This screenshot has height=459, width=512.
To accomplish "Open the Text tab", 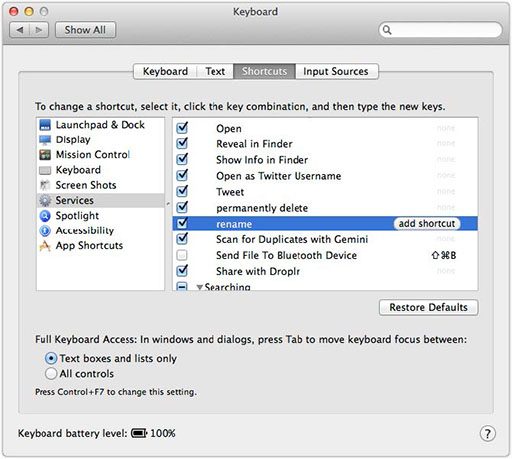I will [215, 71].
